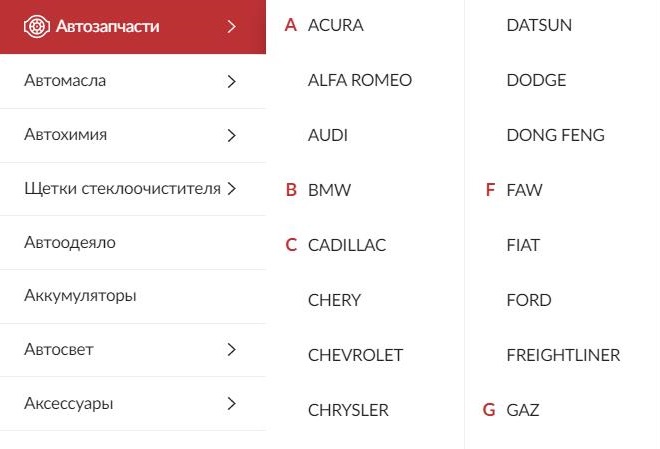Choose the ALFA ROMEO brand
The image size is (660, 449).
point(360,80)
